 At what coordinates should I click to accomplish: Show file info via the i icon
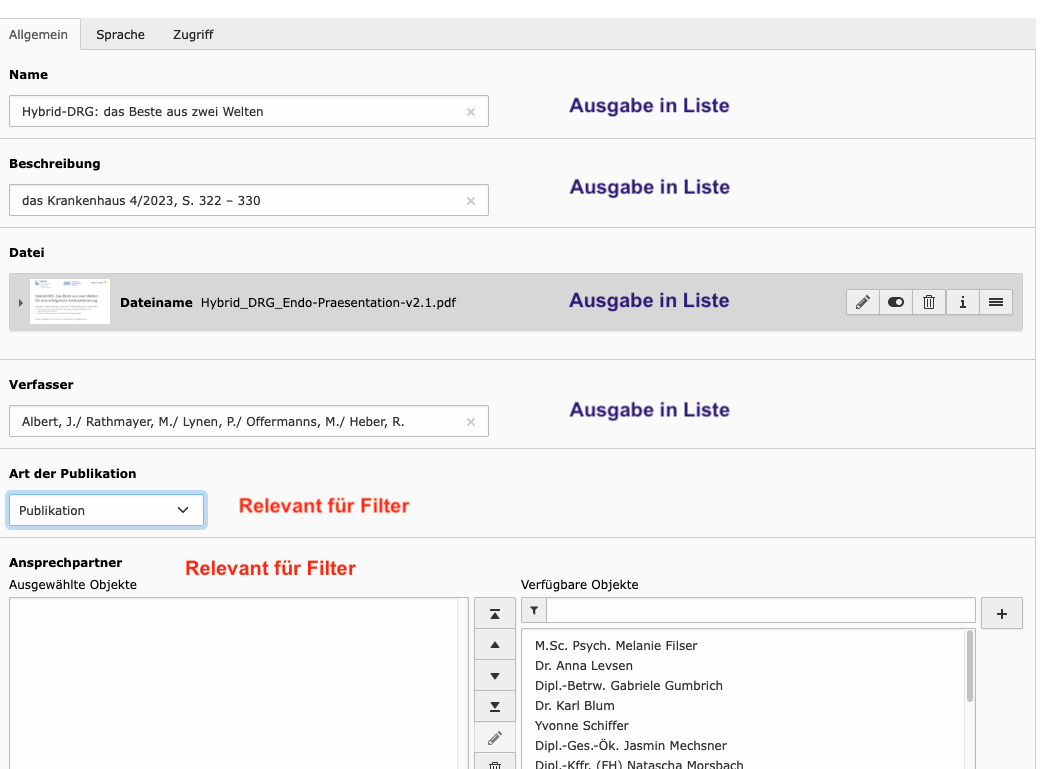click(962, 302)
